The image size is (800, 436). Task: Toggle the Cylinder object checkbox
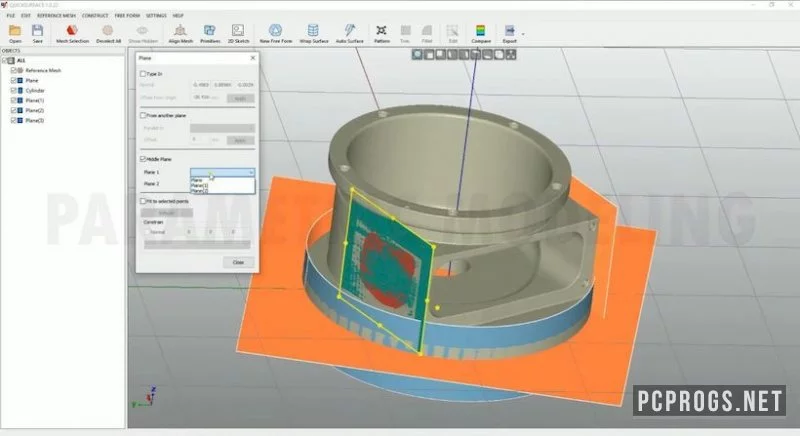14,90
